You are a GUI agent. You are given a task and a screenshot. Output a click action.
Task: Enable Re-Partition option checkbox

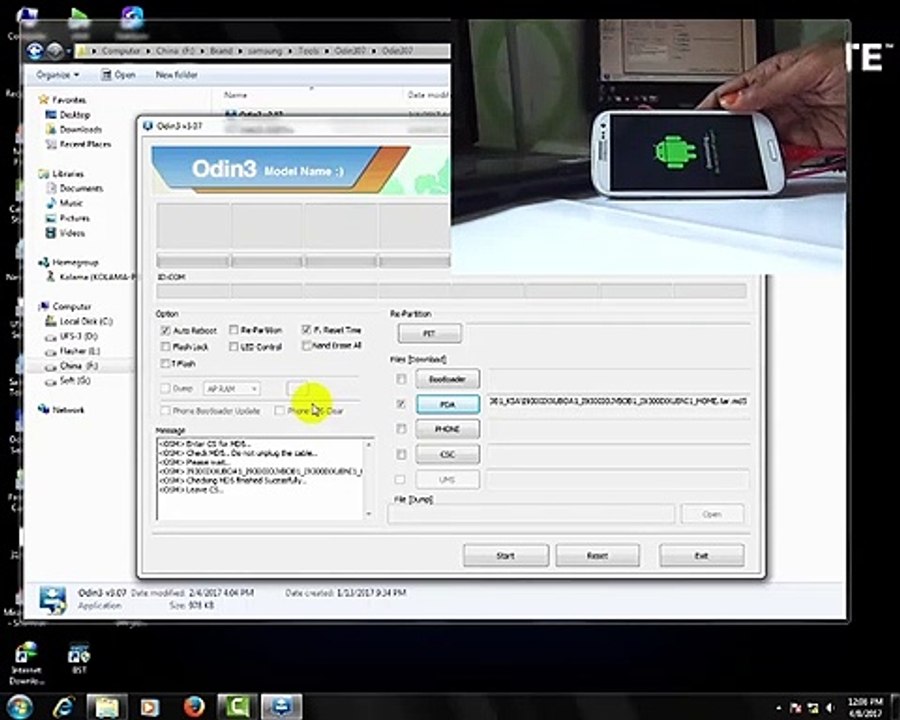click(x=234, y=330)
